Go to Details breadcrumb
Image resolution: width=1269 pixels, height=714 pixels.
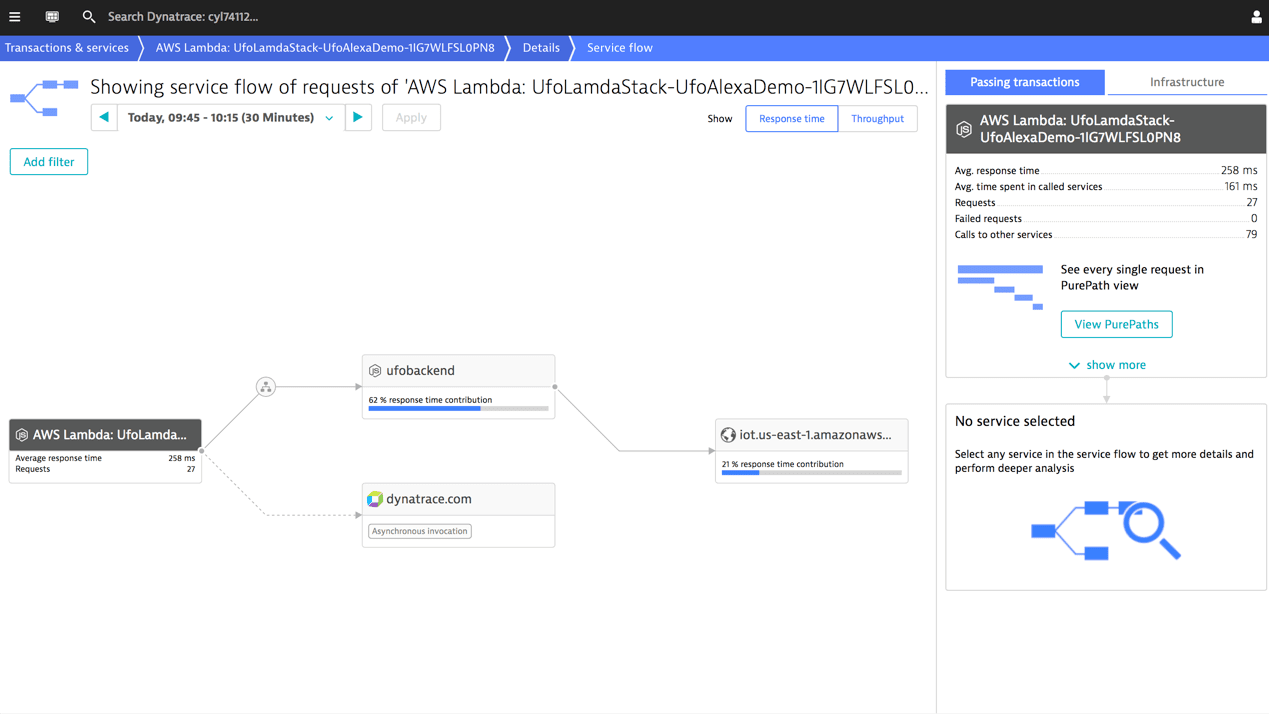(x=541, y=48)
